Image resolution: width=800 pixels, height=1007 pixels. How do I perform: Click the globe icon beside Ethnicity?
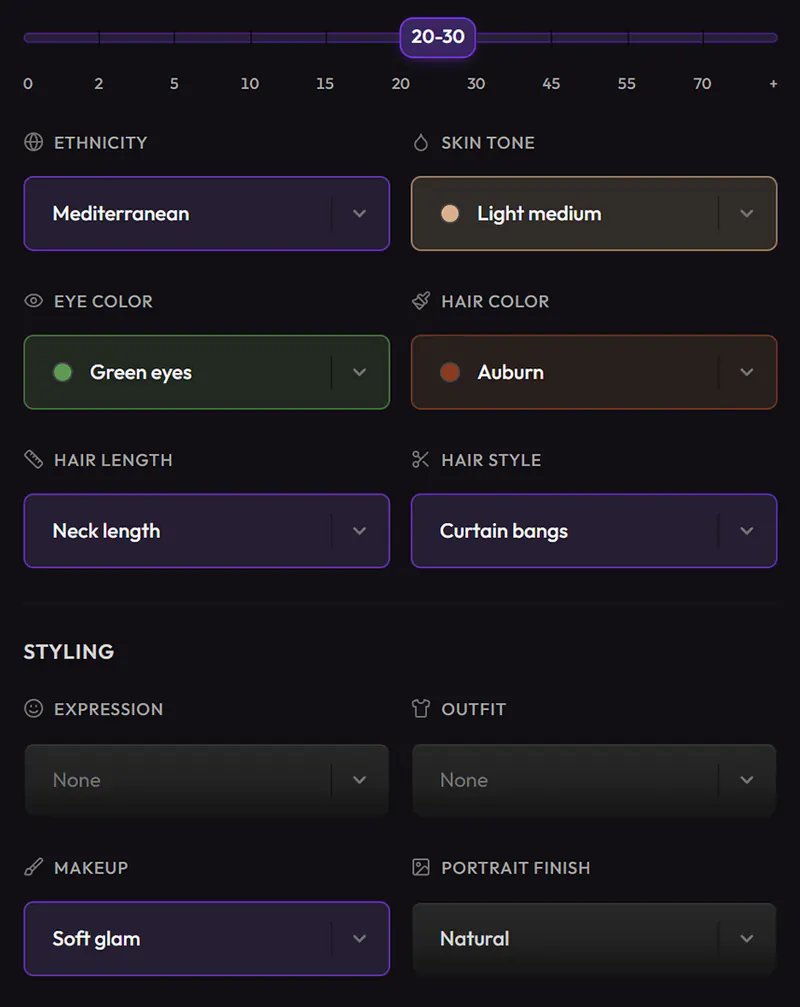pos(33,142)
